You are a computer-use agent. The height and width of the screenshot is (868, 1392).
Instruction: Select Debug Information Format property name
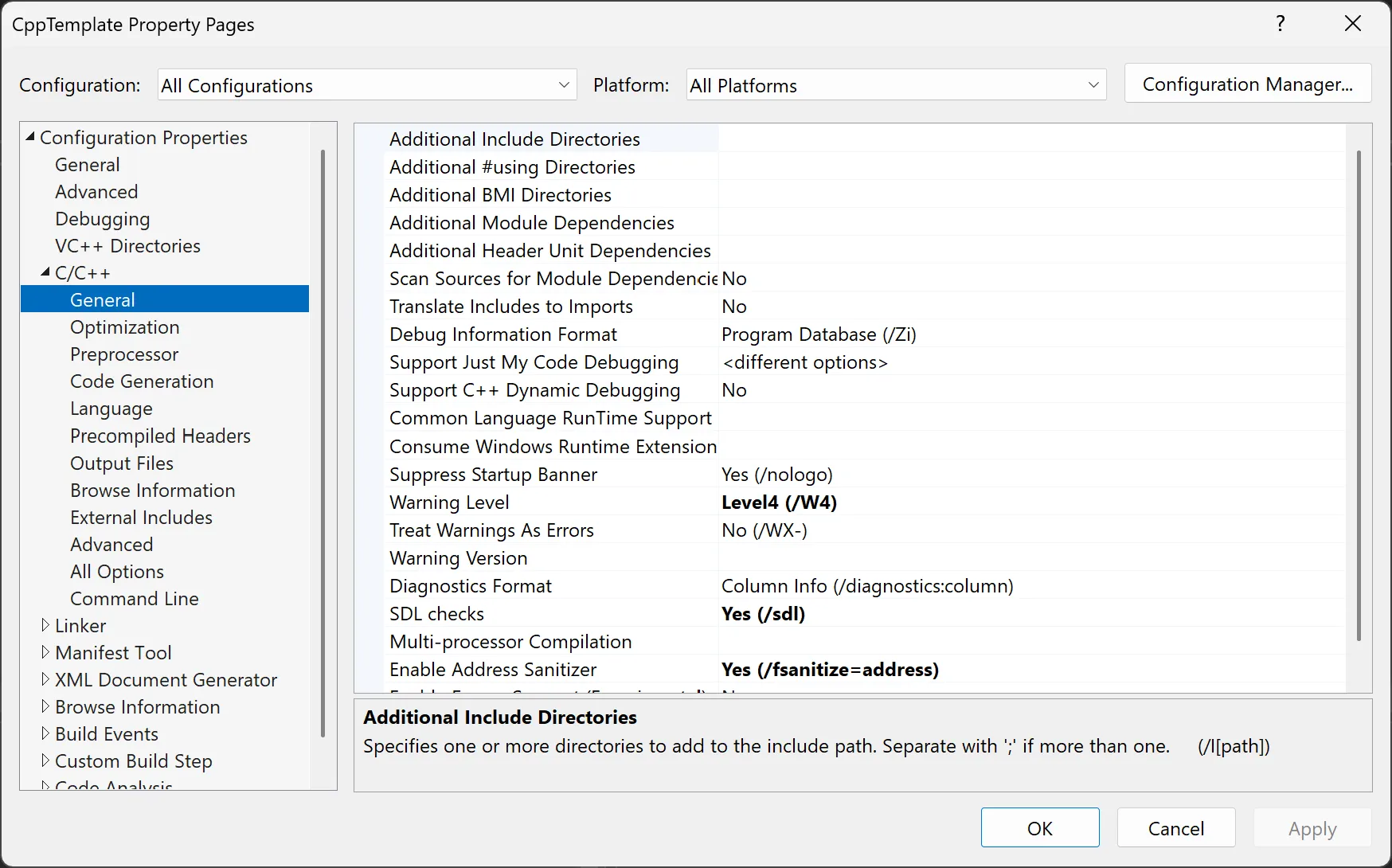point(502,334)
